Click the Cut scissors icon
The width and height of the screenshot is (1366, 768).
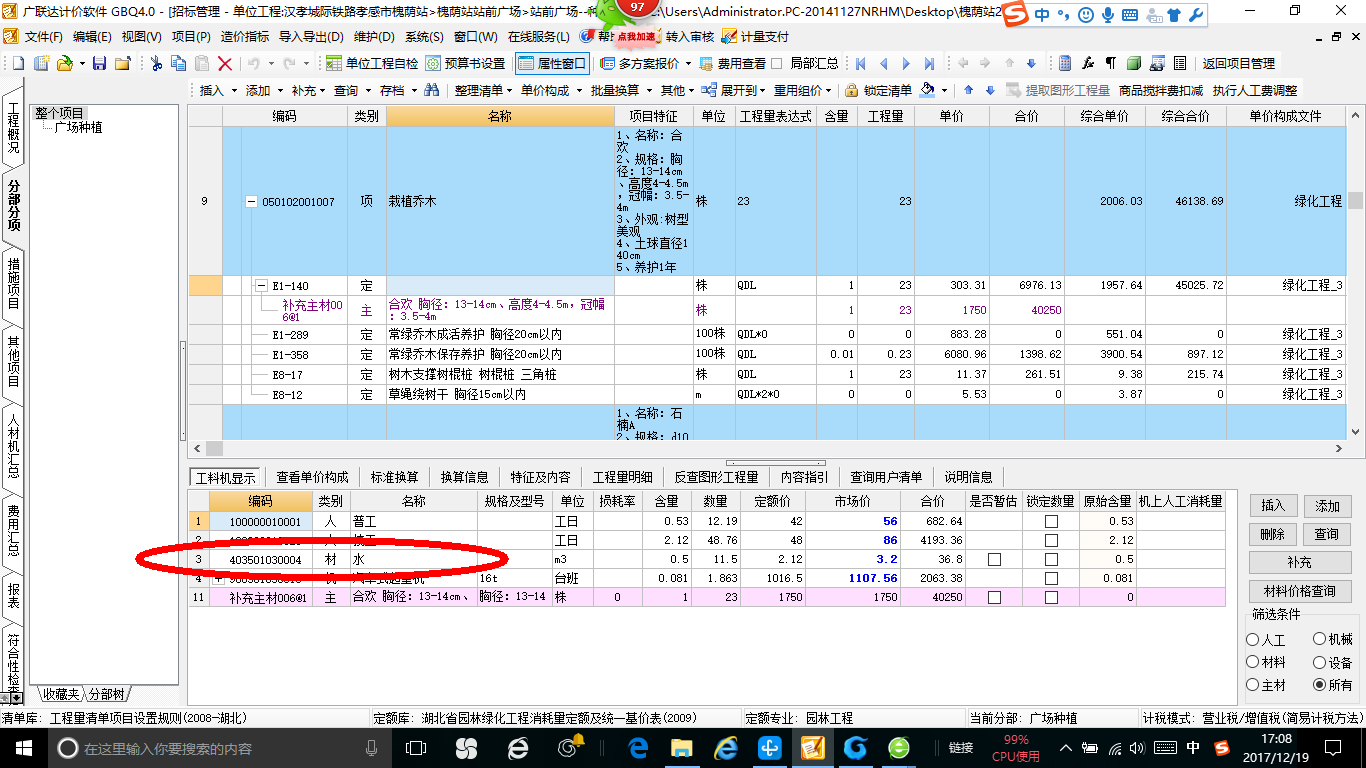tap(156, 63)
